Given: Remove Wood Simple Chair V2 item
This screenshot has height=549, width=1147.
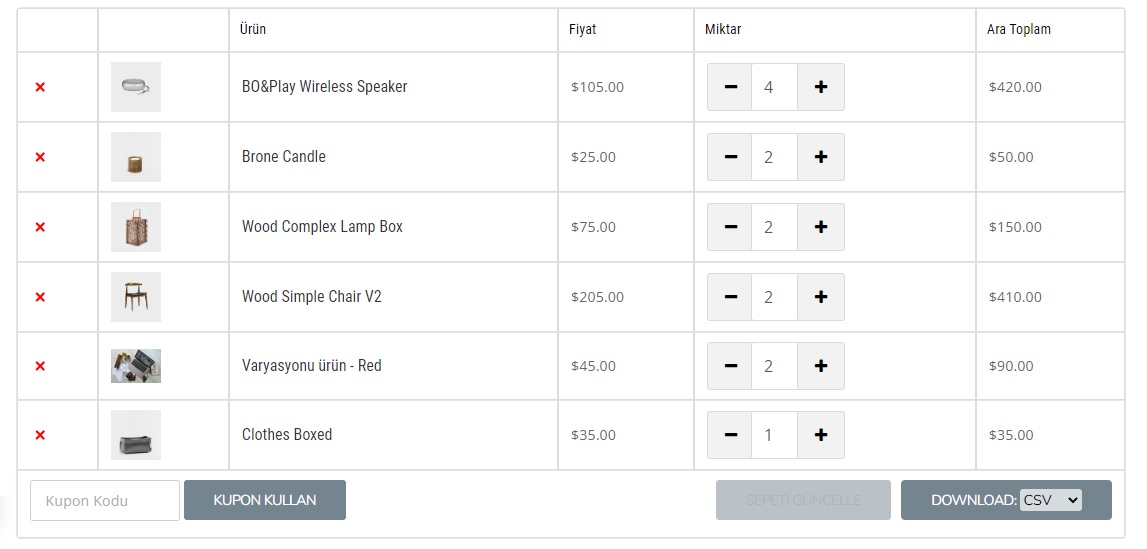Looking at the screenshot, I should click(x=40, y=297).
